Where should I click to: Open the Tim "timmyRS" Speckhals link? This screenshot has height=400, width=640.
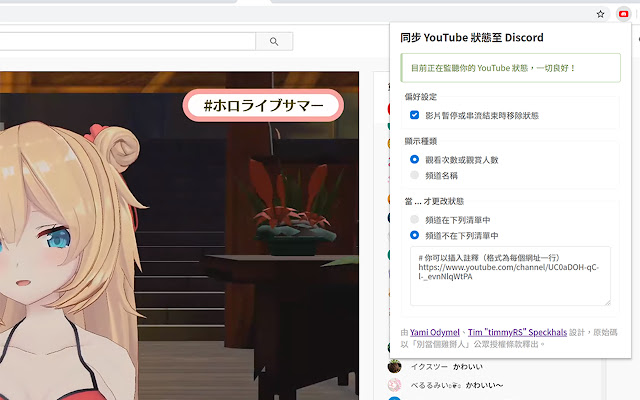tap(517, 332)
